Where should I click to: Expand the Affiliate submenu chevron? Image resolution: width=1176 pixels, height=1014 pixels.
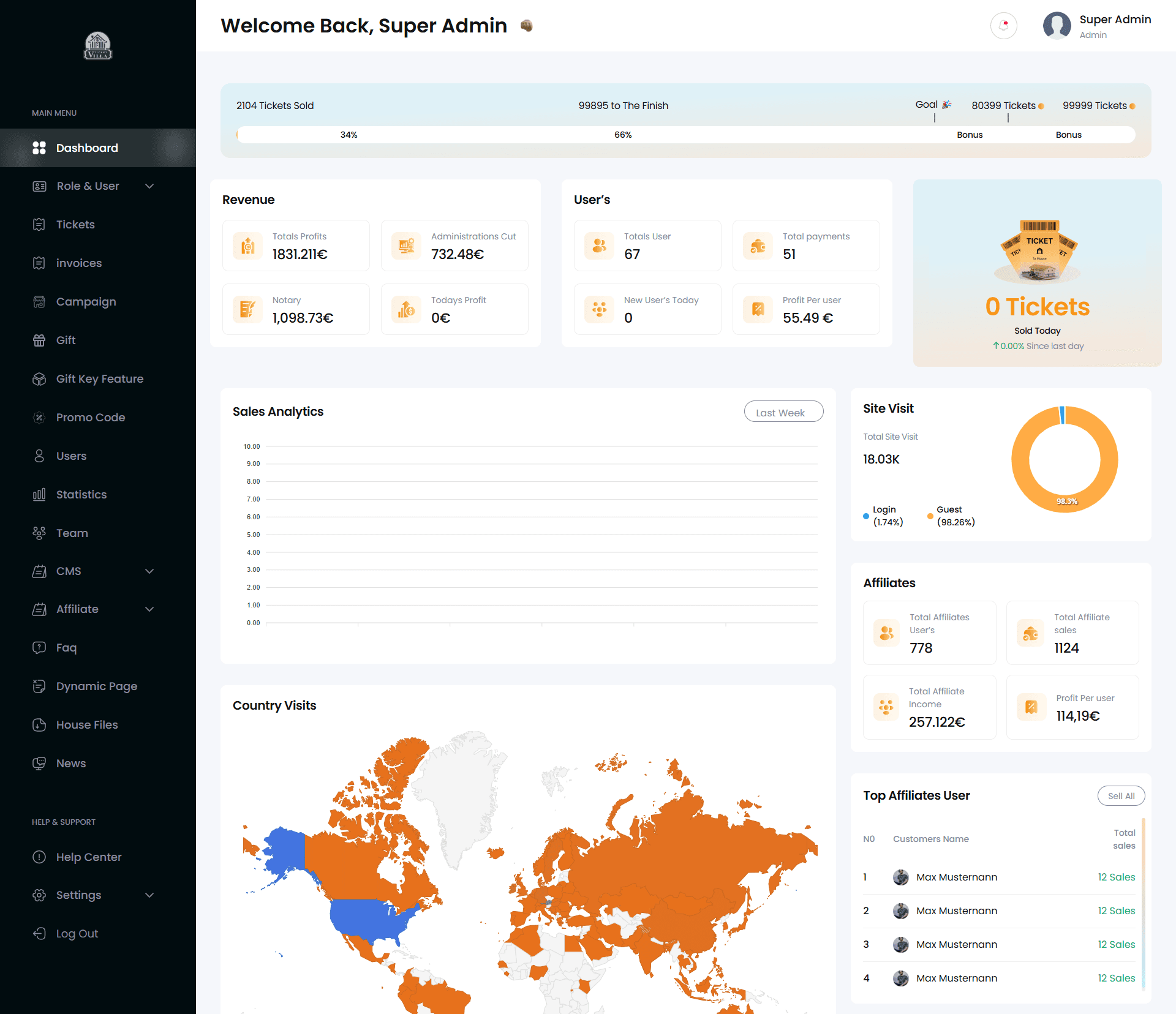click(x=149, y=609)
